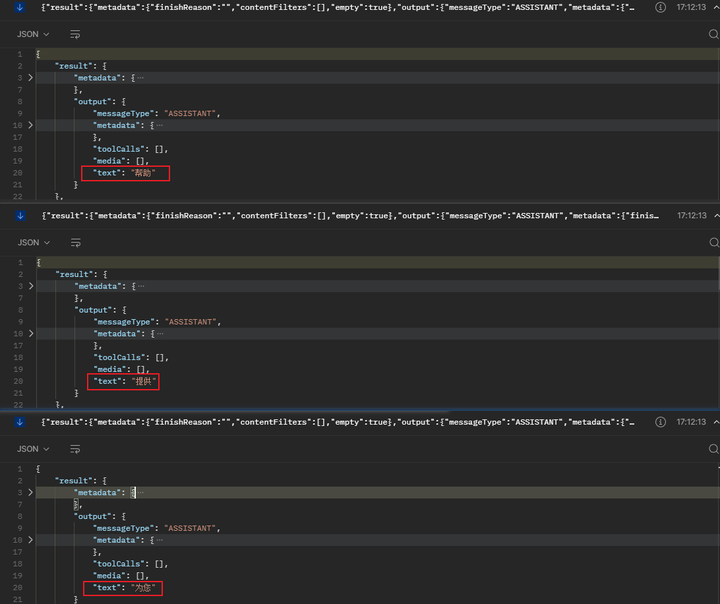720x604 pixels.
Task: Click the "toolCalls": [] line in the 提供 message
Action: [130, 357]
